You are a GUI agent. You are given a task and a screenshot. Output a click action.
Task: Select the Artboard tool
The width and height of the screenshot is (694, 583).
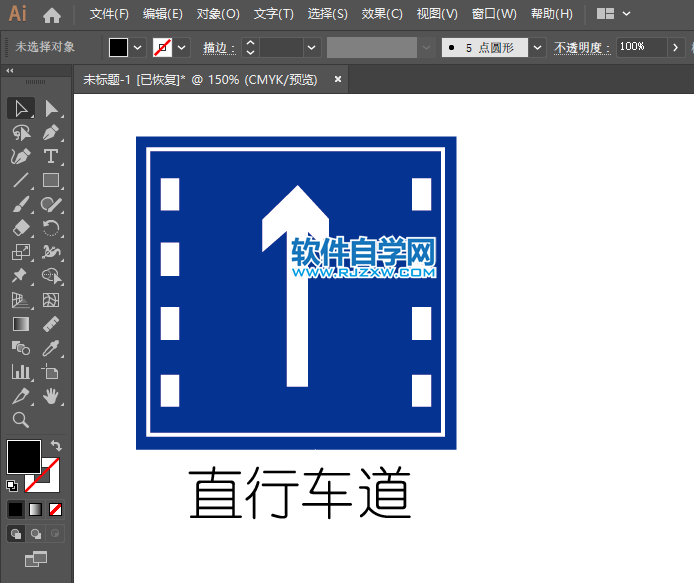(x=51, y=372)
